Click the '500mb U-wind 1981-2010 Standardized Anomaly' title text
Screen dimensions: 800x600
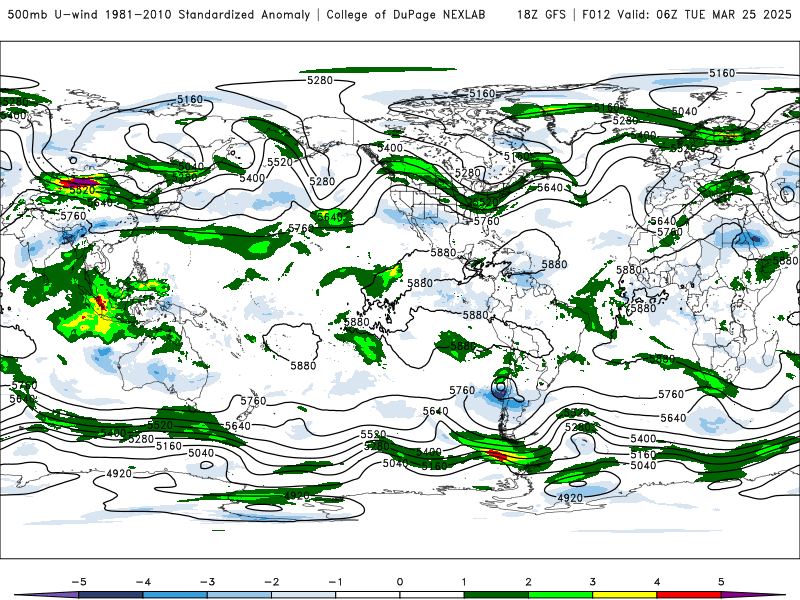tap(159, 14)
